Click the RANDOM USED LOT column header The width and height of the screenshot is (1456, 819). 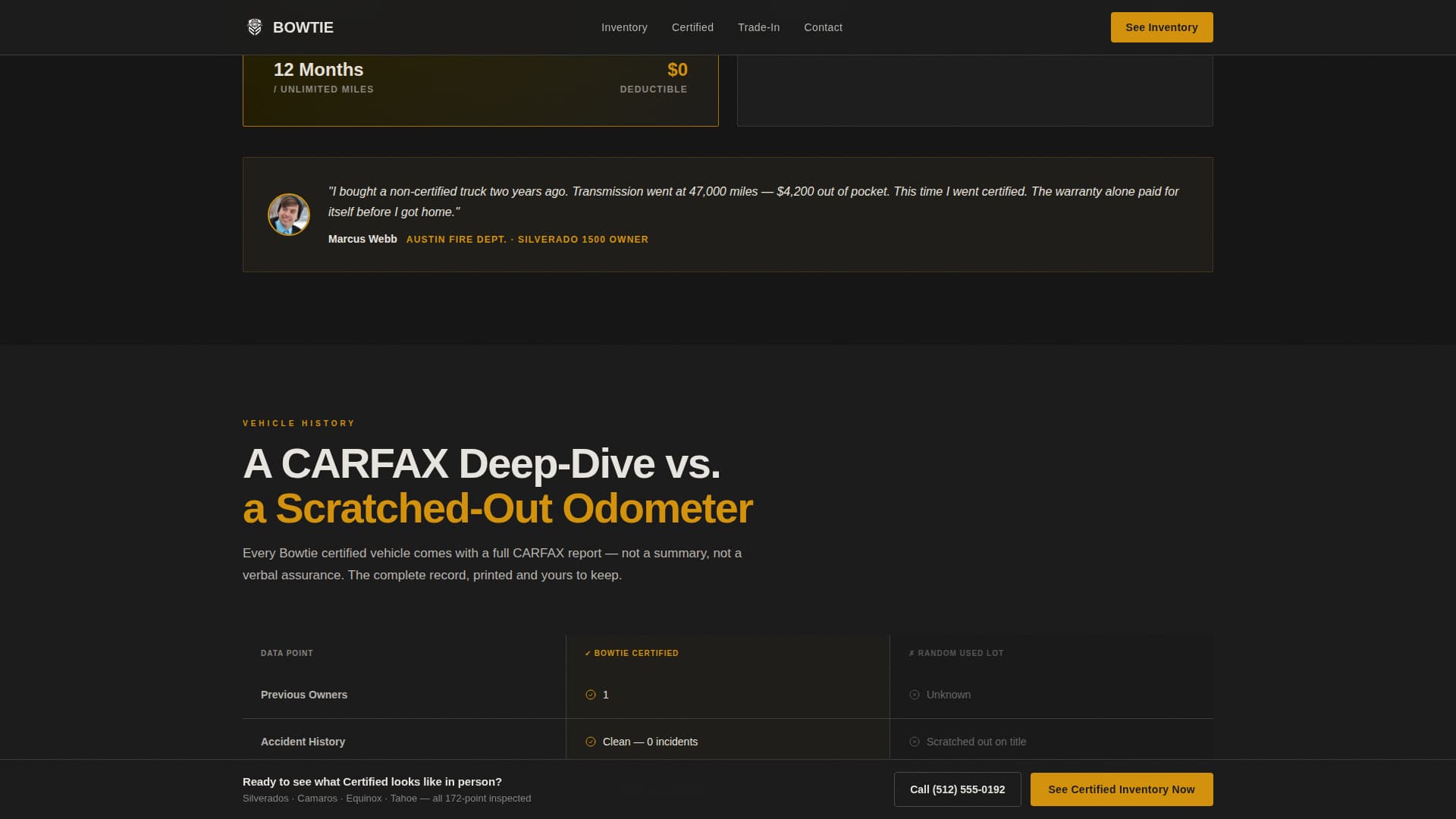tap(956, 653)
